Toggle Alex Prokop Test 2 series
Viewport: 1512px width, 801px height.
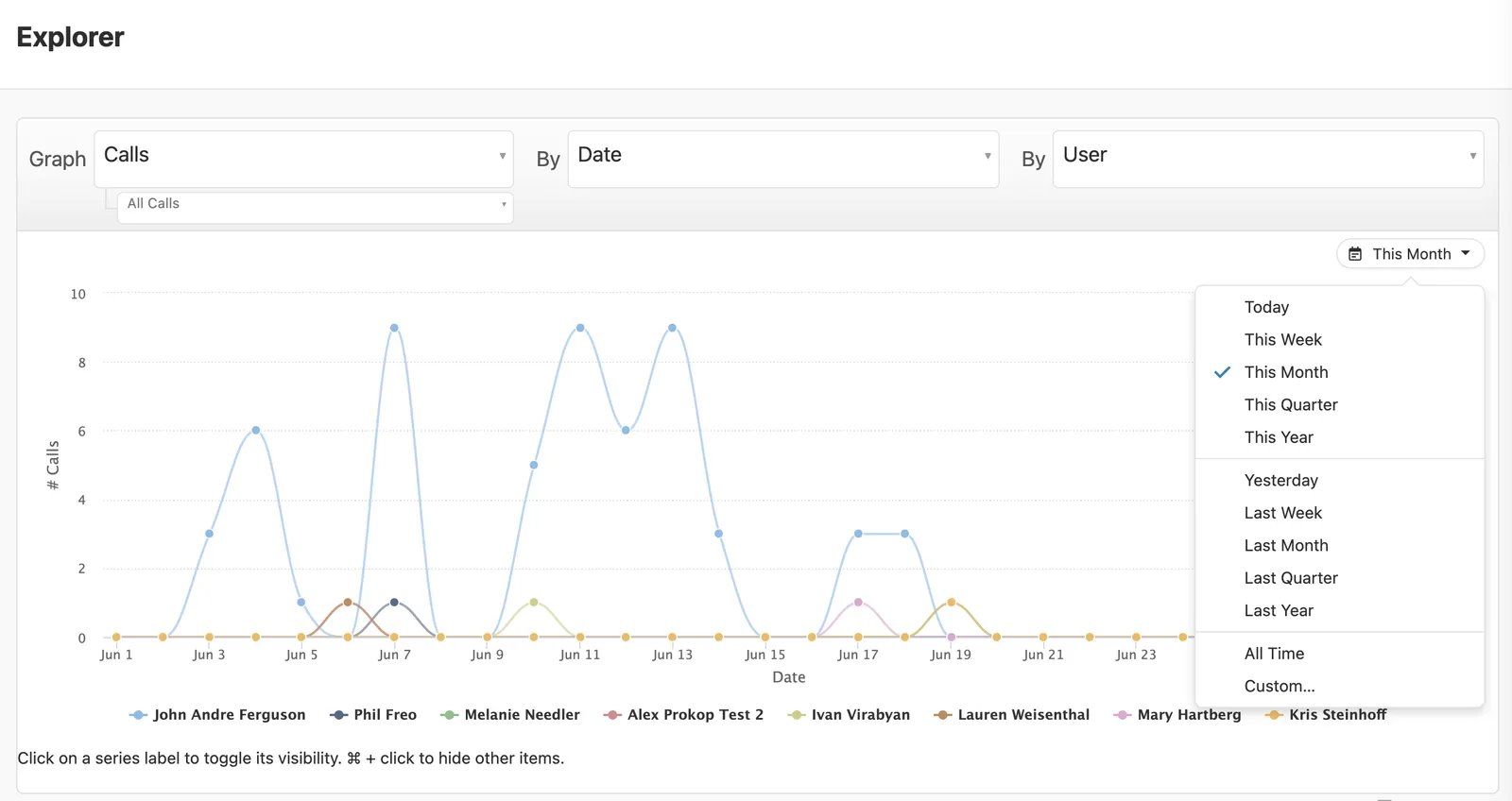coord(683,715)
